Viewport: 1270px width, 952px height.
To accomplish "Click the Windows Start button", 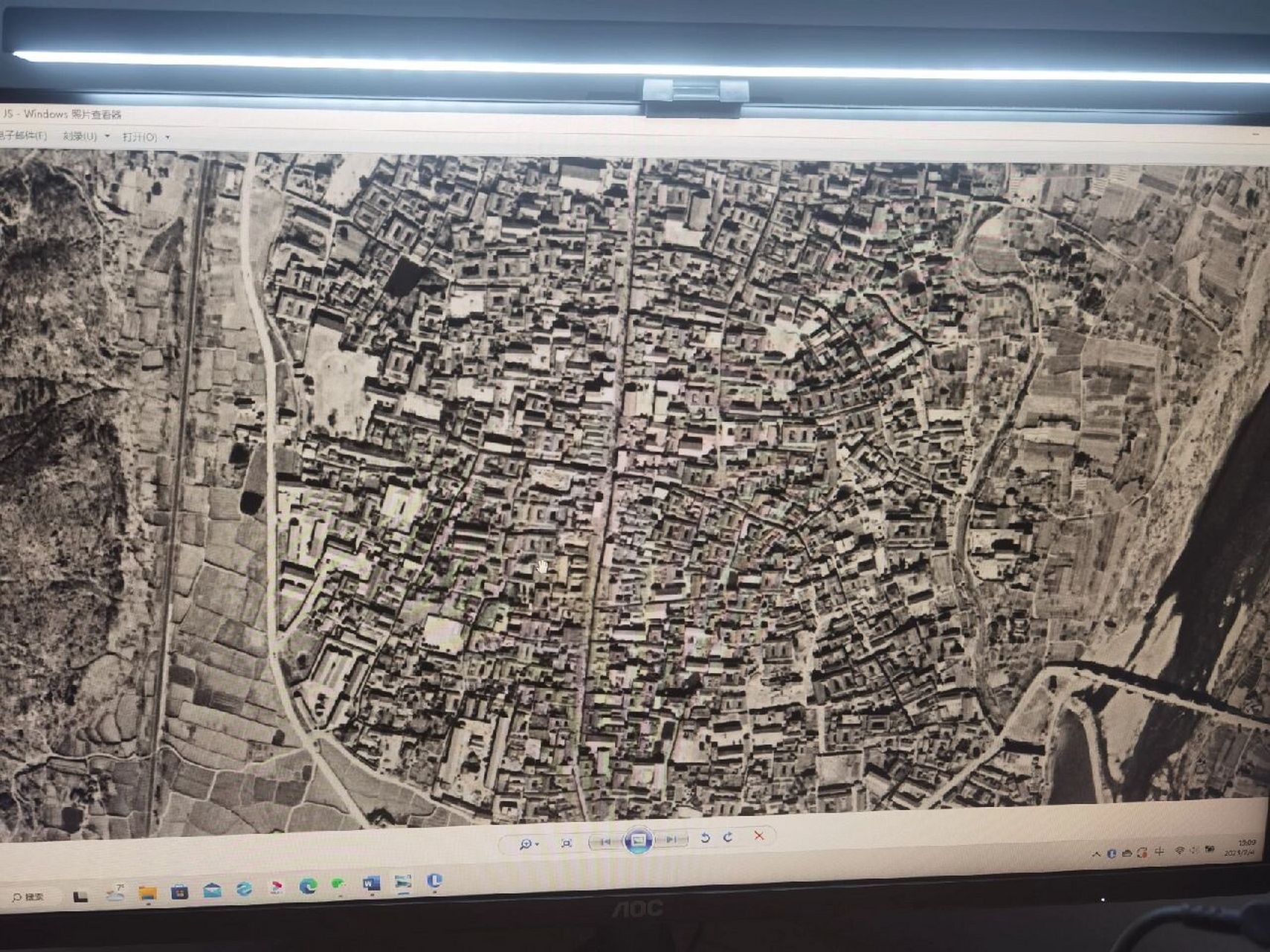I will click(x=81, y=895).
